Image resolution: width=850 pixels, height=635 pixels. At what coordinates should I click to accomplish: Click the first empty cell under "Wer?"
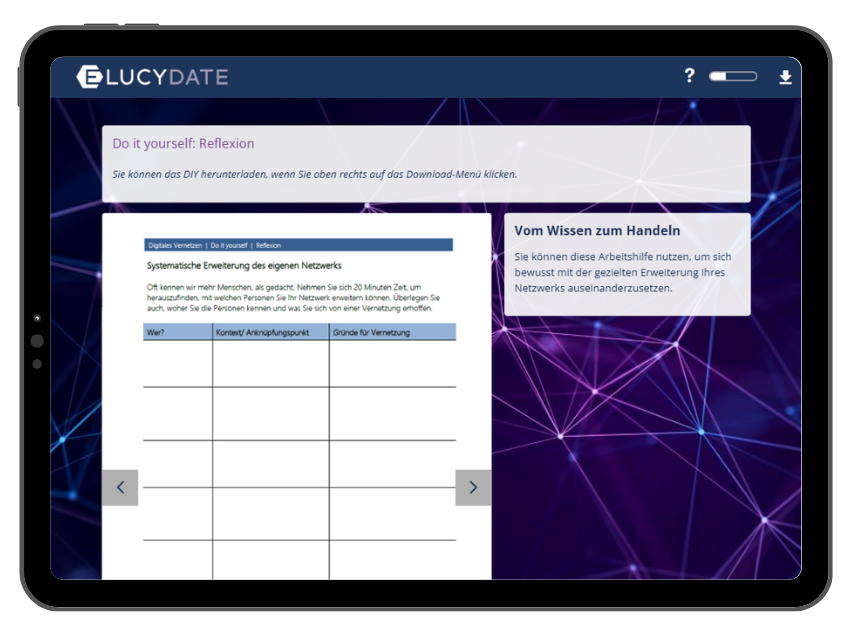tap(177, 363)
